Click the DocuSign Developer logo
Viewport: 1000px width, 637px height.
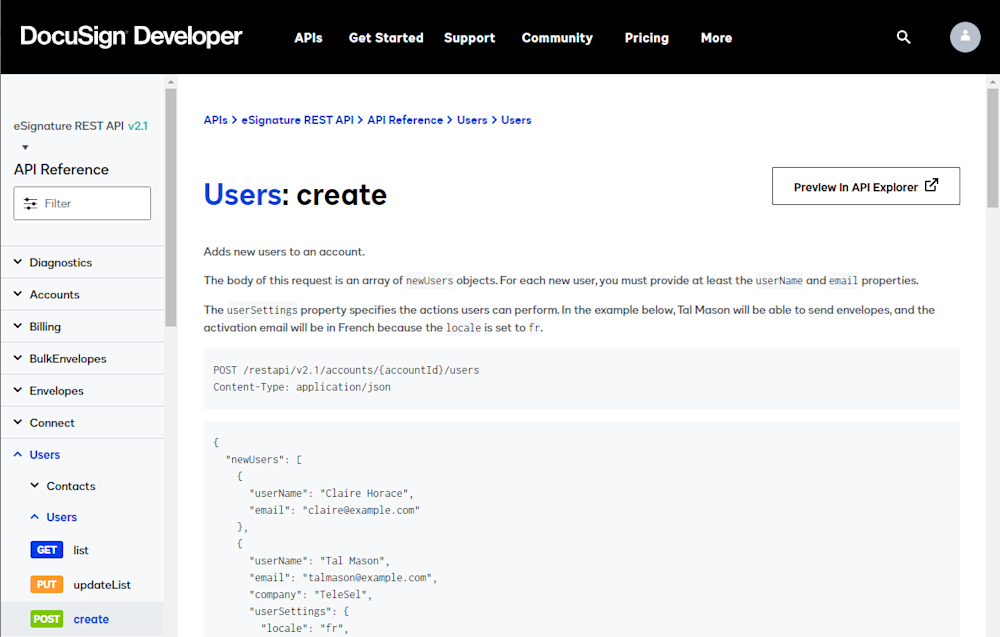[x=130, y=36]
